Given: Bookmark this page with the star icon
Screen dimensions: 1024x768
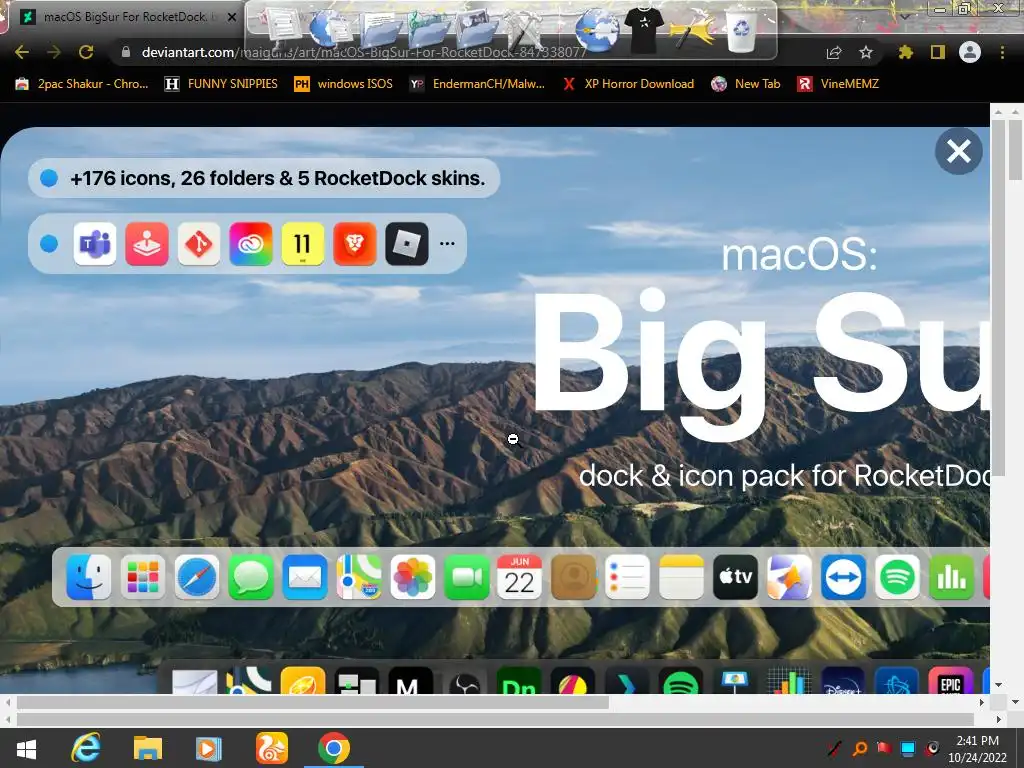Looking at the screenshot, I should (x=866, y=52).
